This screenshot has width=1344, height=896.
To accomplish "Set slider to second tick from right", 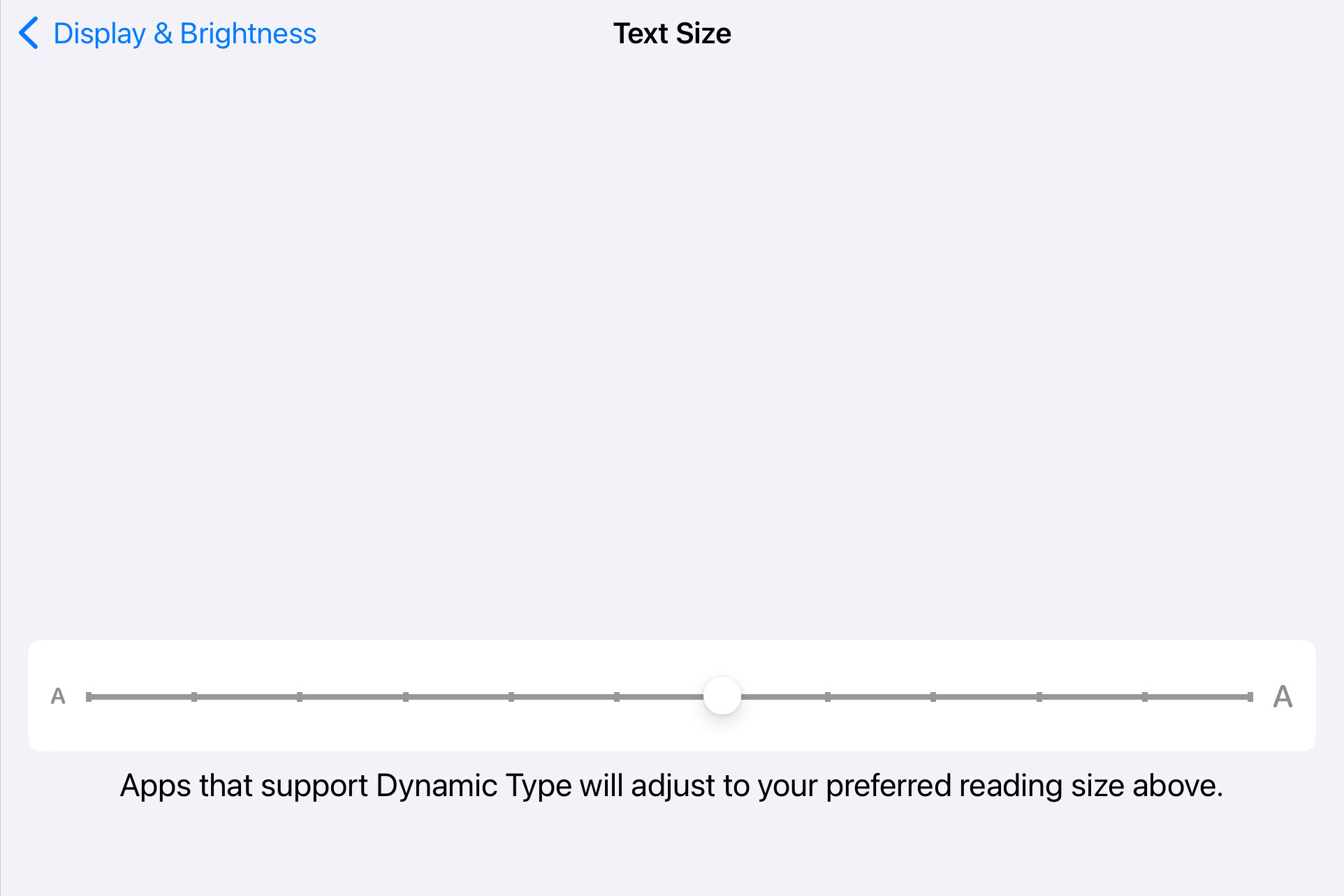I will [x=1145, y=697].
